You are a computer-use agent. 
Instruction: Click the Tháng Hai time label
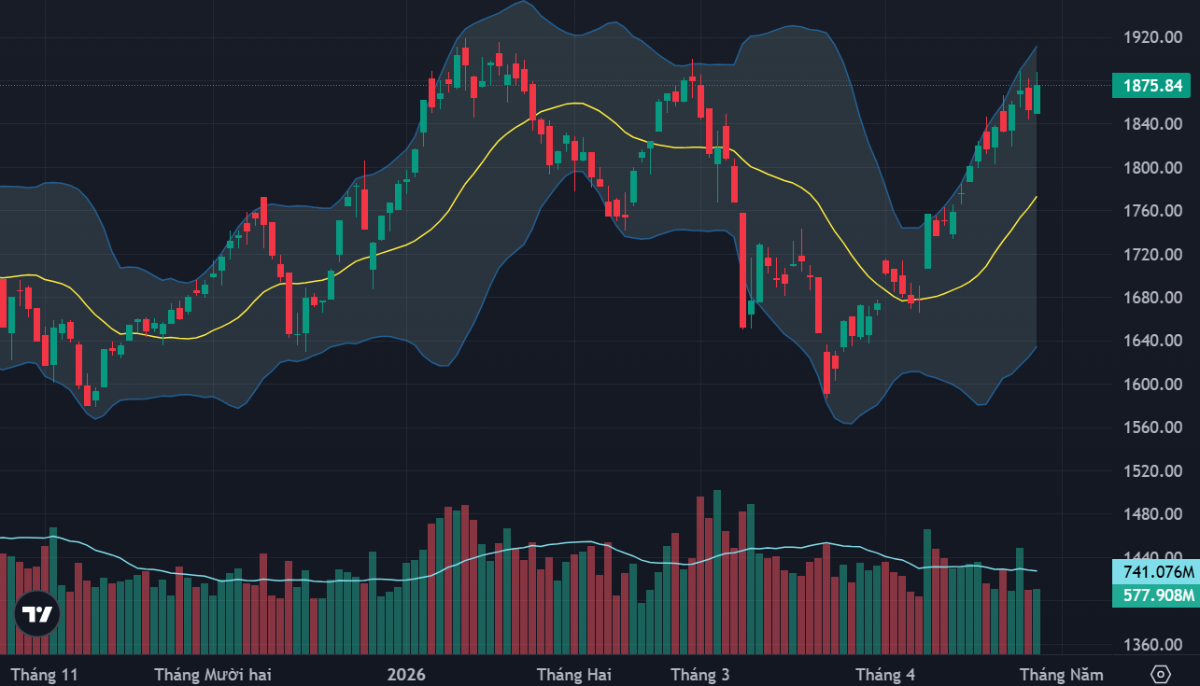click(573, 674)
